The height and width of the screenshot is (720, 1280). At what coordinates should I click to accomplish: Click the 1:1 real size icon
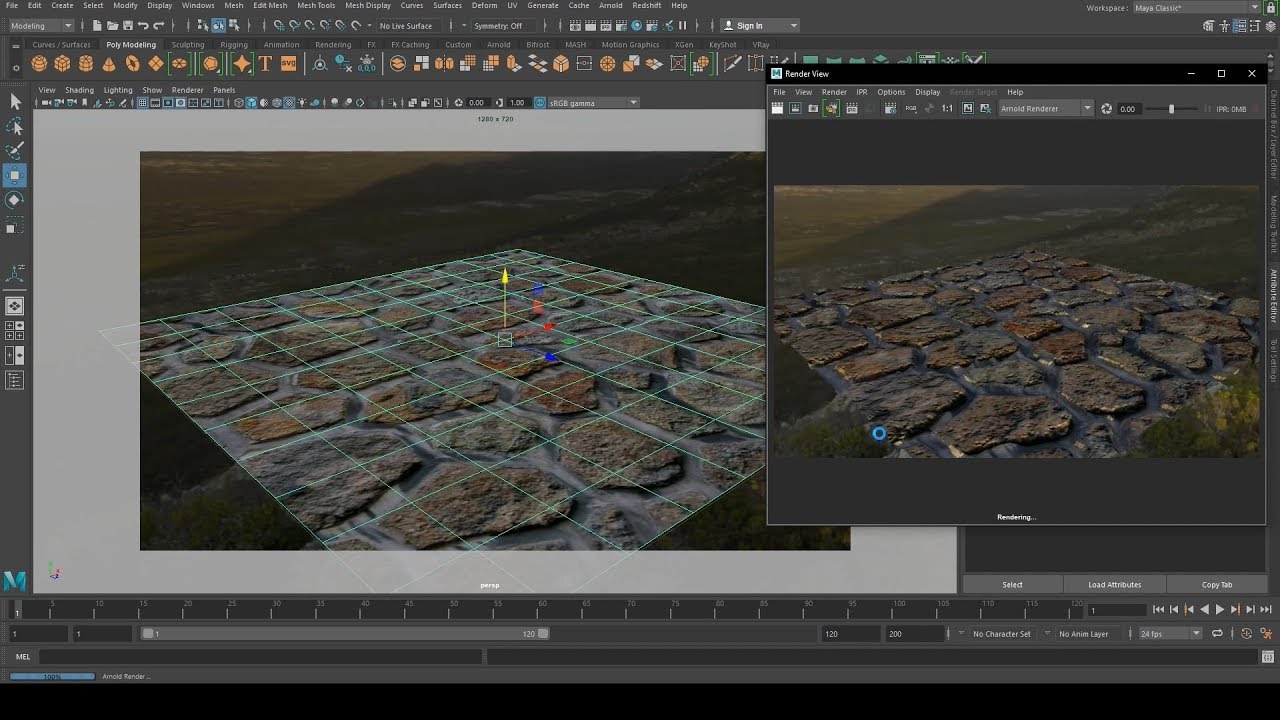coord(947,108)
